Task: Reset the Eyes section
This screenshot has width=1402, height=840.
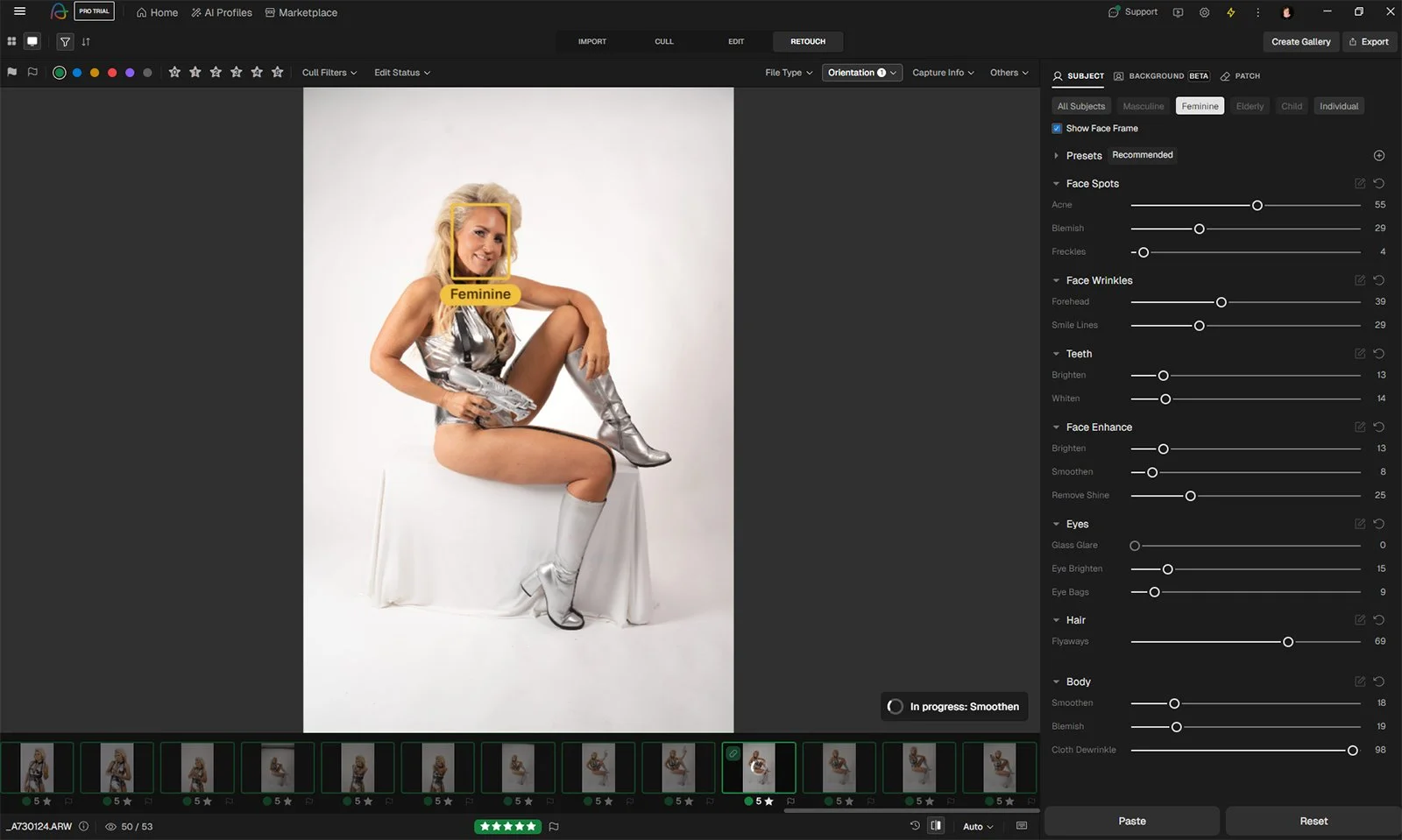Action: 1379,524
